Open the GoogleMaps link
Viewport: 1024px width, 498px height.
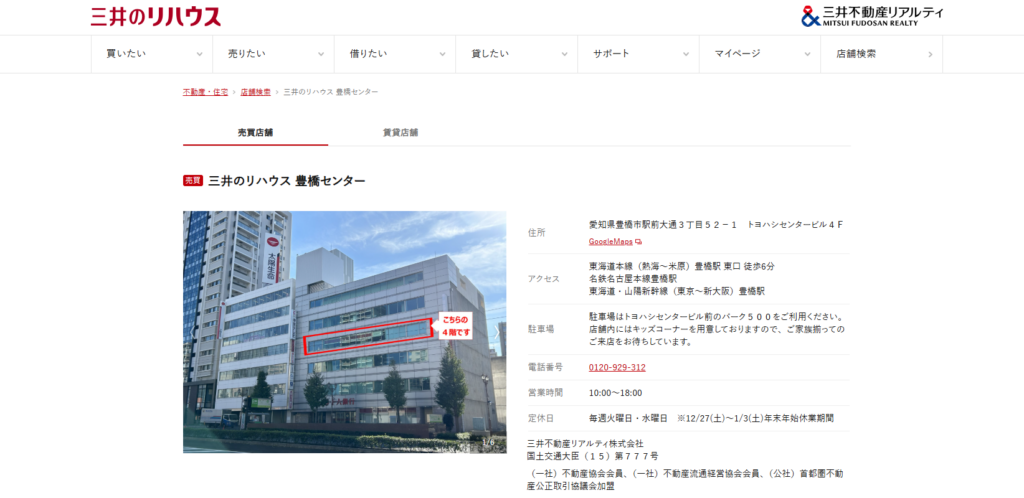pos(610,241)
